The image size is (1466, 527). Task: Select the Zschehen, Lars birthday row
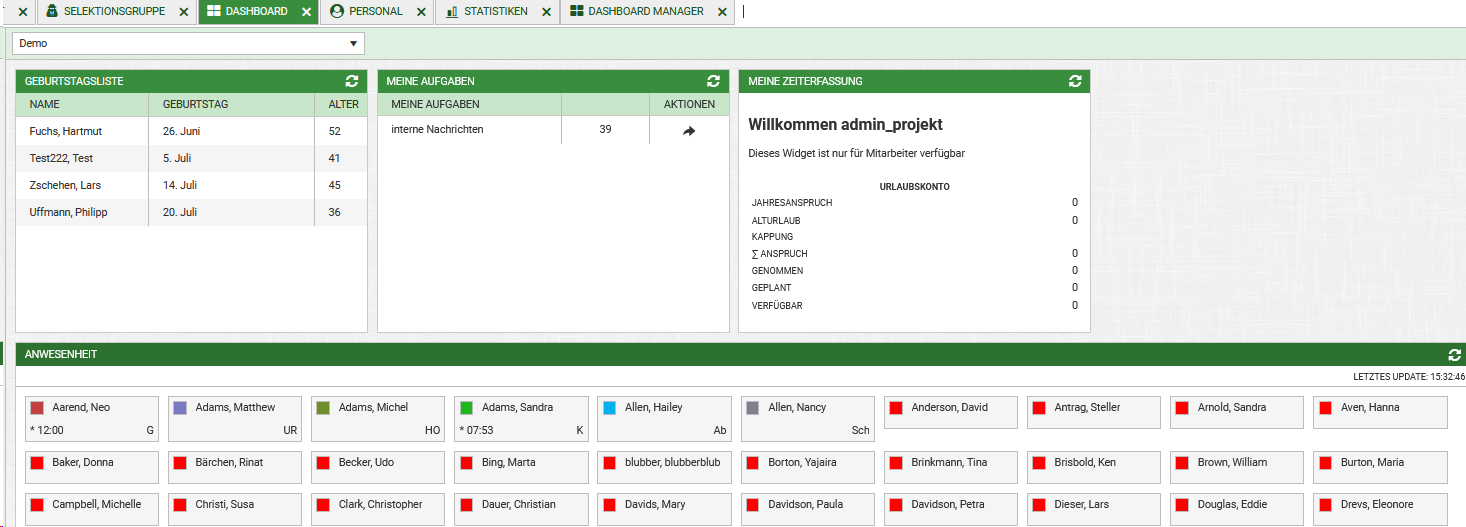(191, 185)
